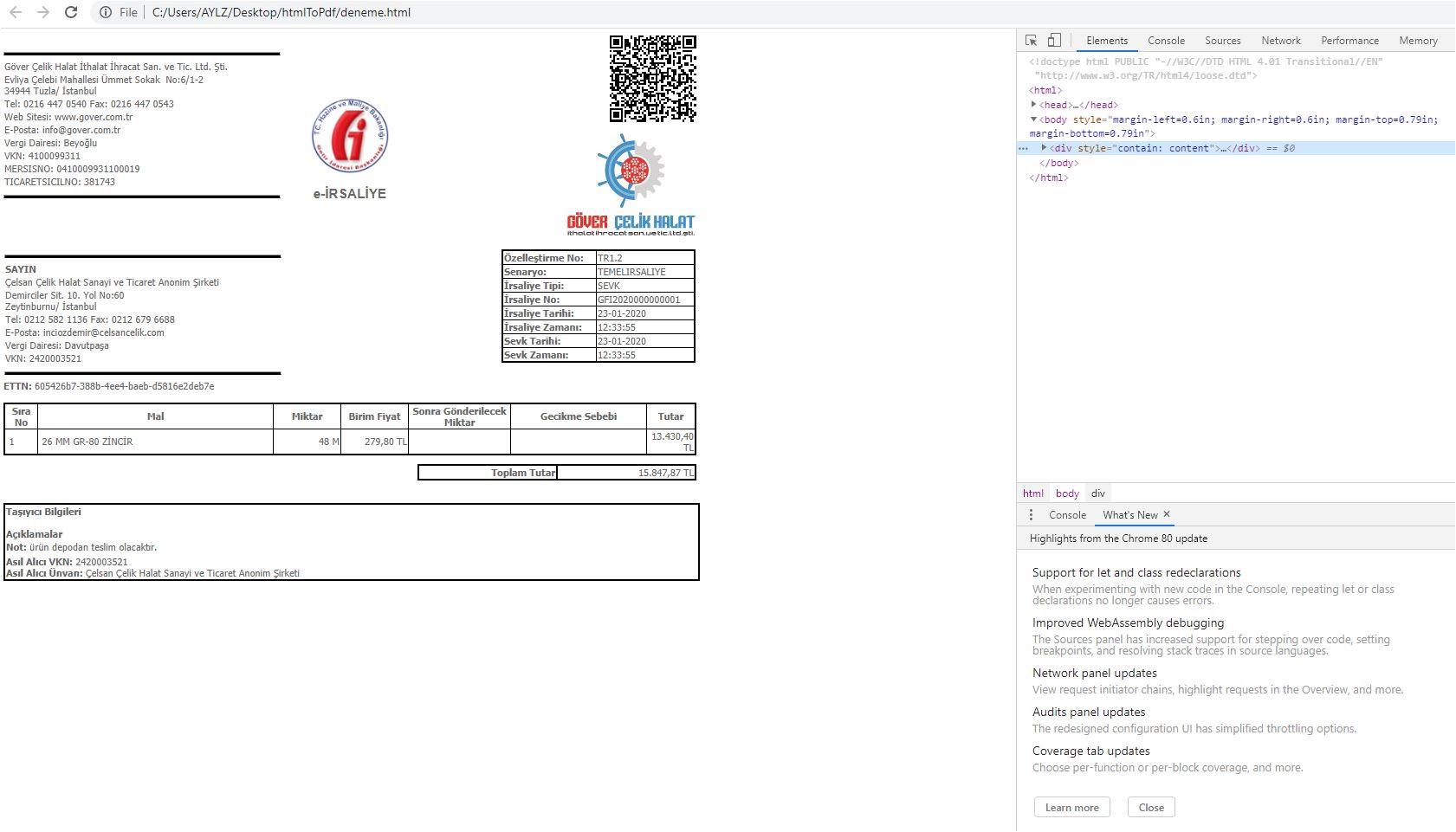Click the QR code image on the page
Screen dimensions: 1456x832
(652, 78)
